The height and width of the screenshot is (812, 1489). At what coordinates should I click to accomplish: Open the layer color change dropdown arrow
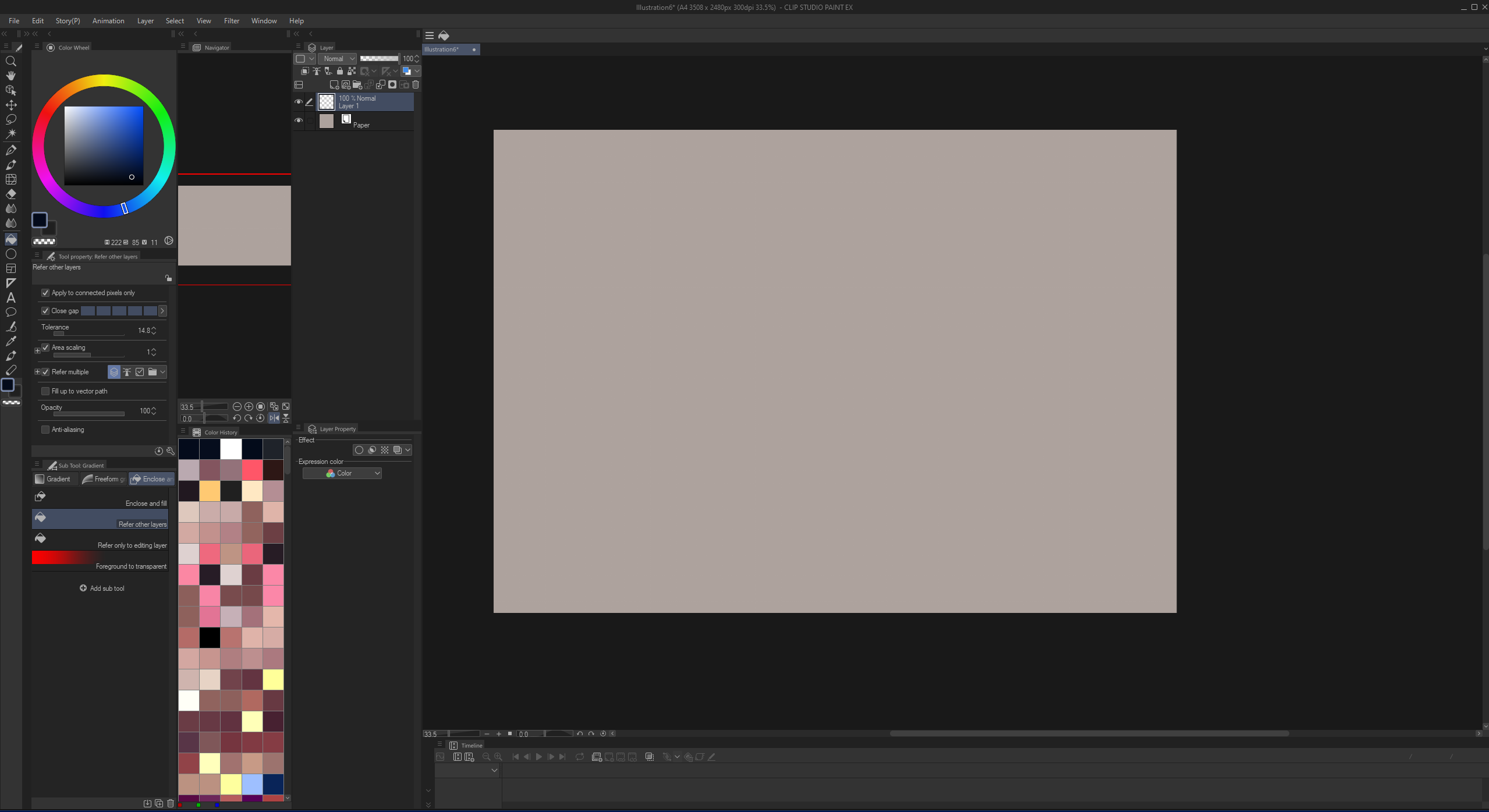[x=417, y=71]
